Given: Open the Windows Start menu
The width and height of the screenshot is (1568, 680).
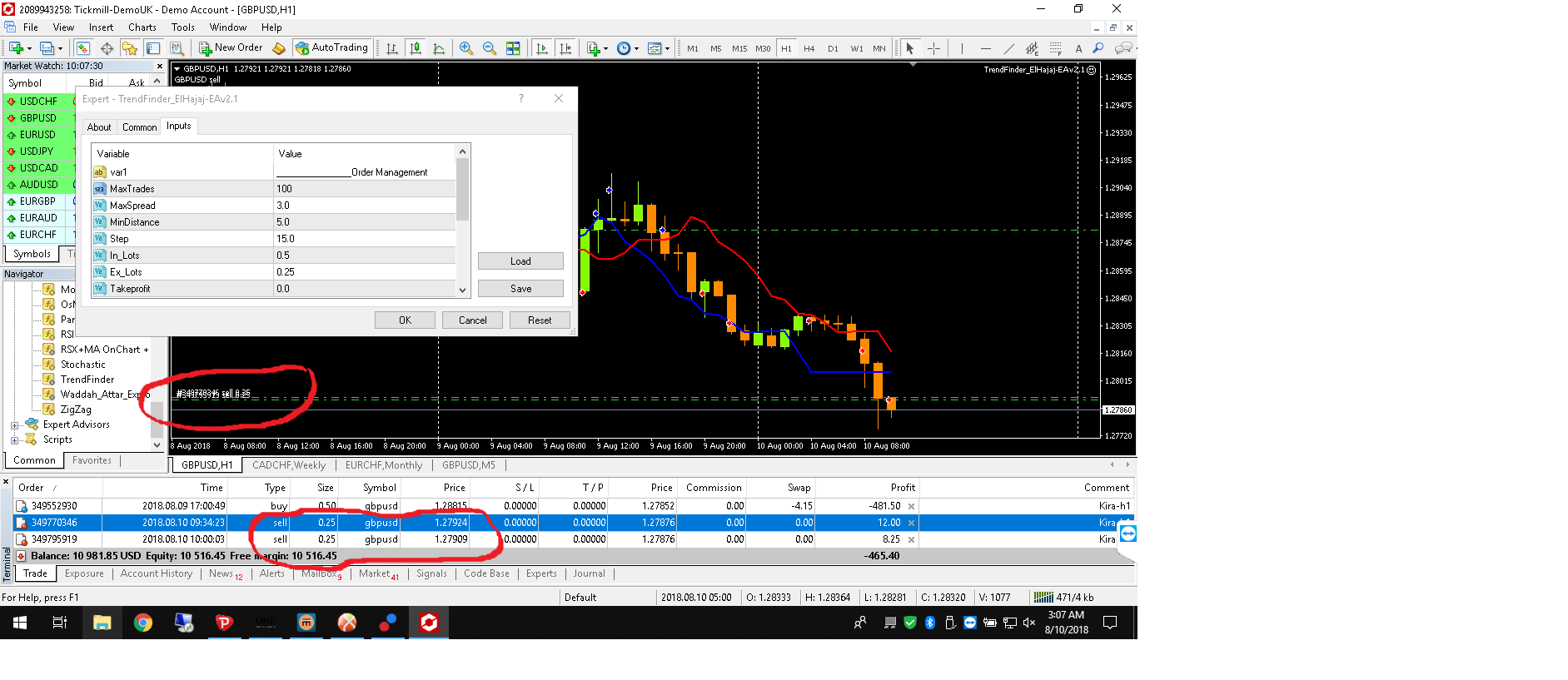Looking at the screenshot, I should point(20,623).
